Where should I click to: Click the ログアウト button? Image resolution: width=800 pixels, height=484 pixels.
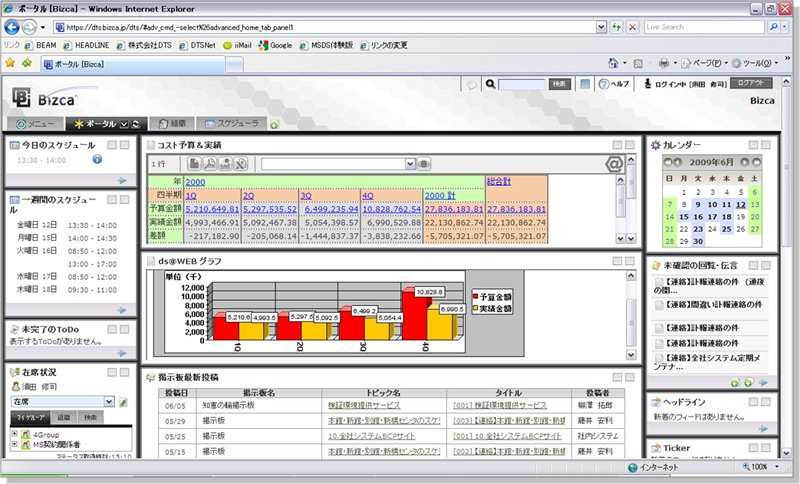click(751, 83)
